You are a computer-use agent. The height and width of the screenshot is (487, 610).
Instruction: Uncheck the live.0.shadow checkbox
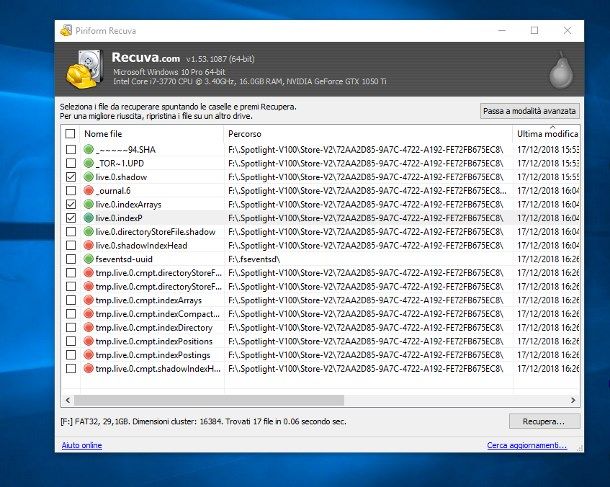point(71,177)
